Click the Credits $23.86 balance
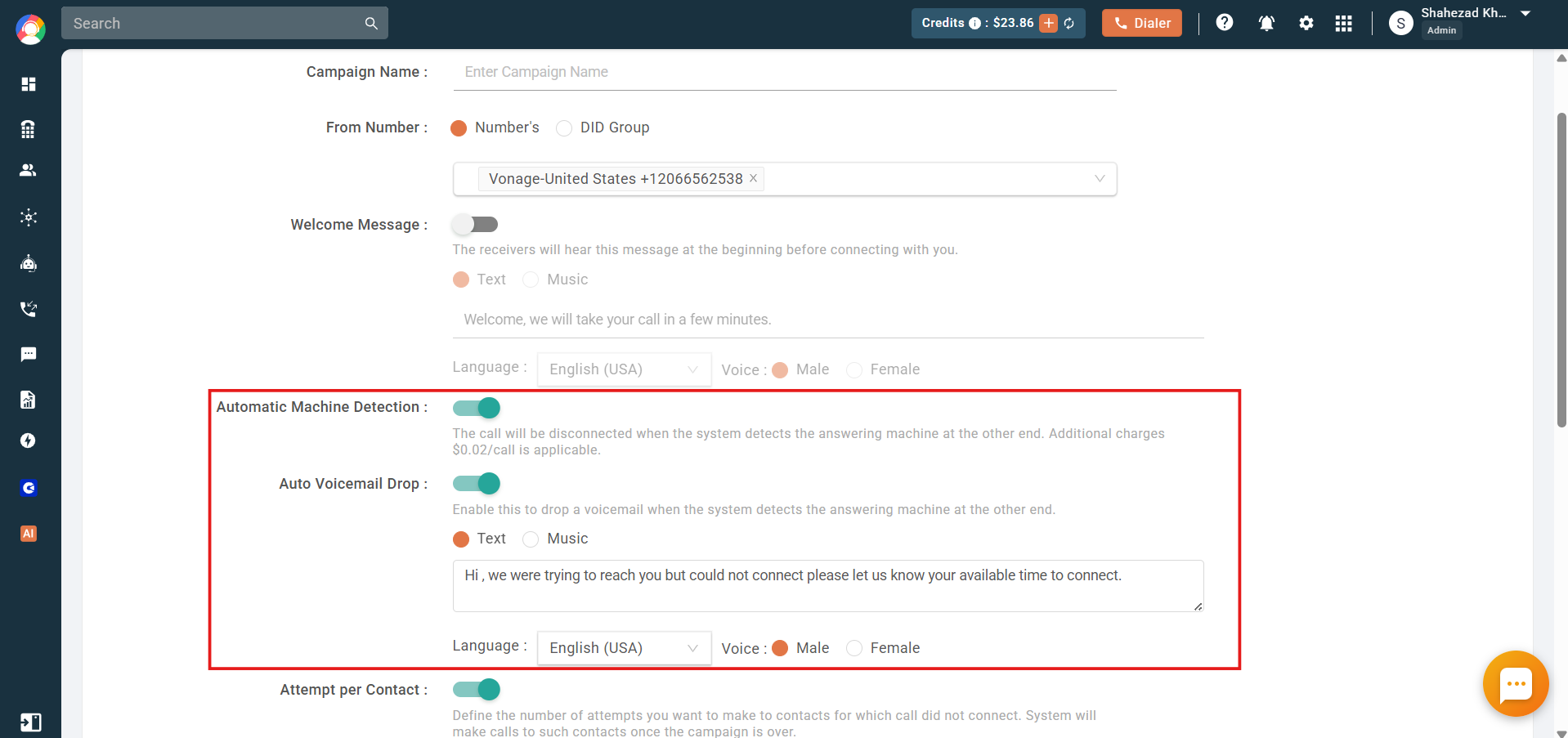Viewport: 1568px width, 738px height. pos(1013,23)
